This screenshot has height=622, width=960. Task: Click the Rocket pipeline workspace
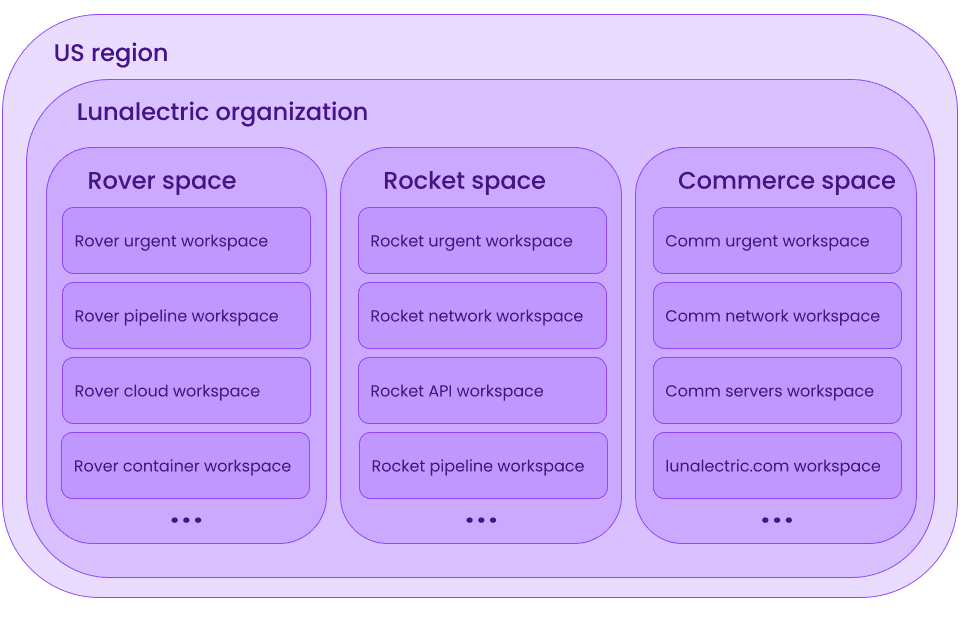(482, 465)
